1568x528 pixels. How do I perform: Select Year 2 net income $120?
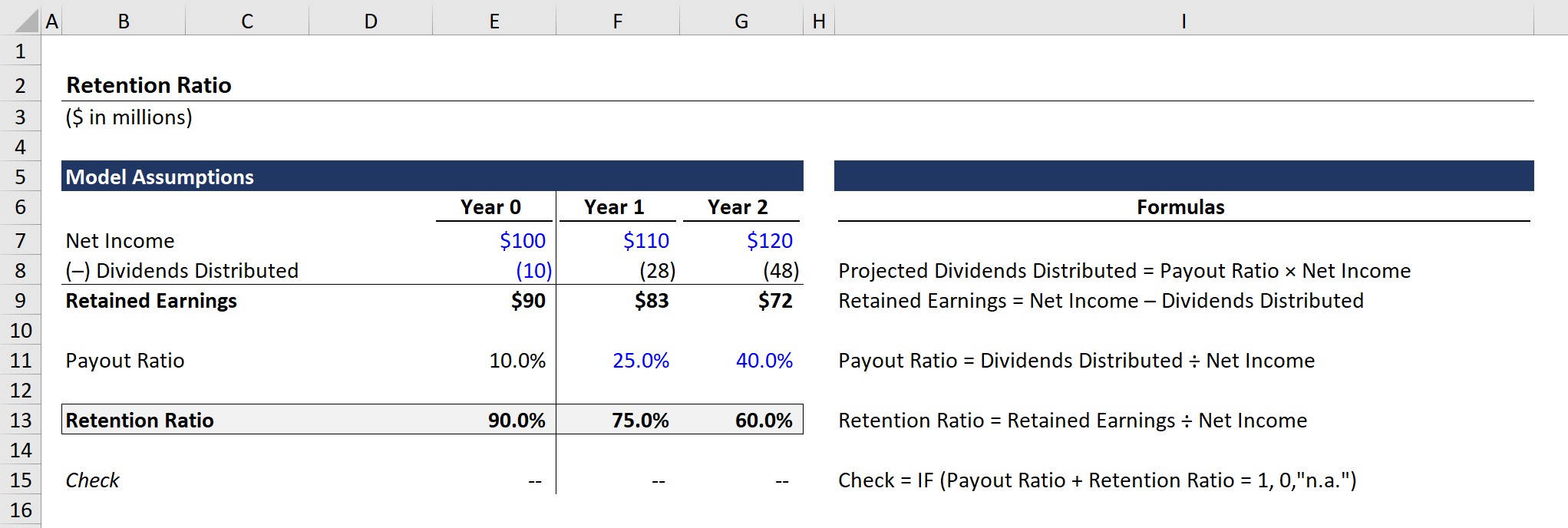coord(769,240)
